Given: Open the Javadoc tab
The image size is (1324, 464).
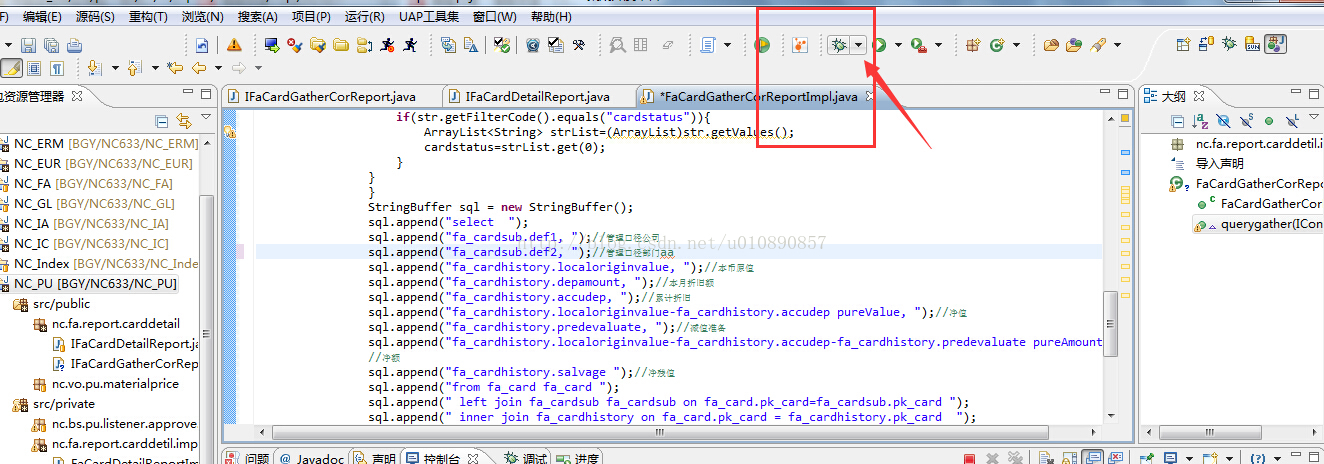Looking at the screenshot, I should [312, 458].
